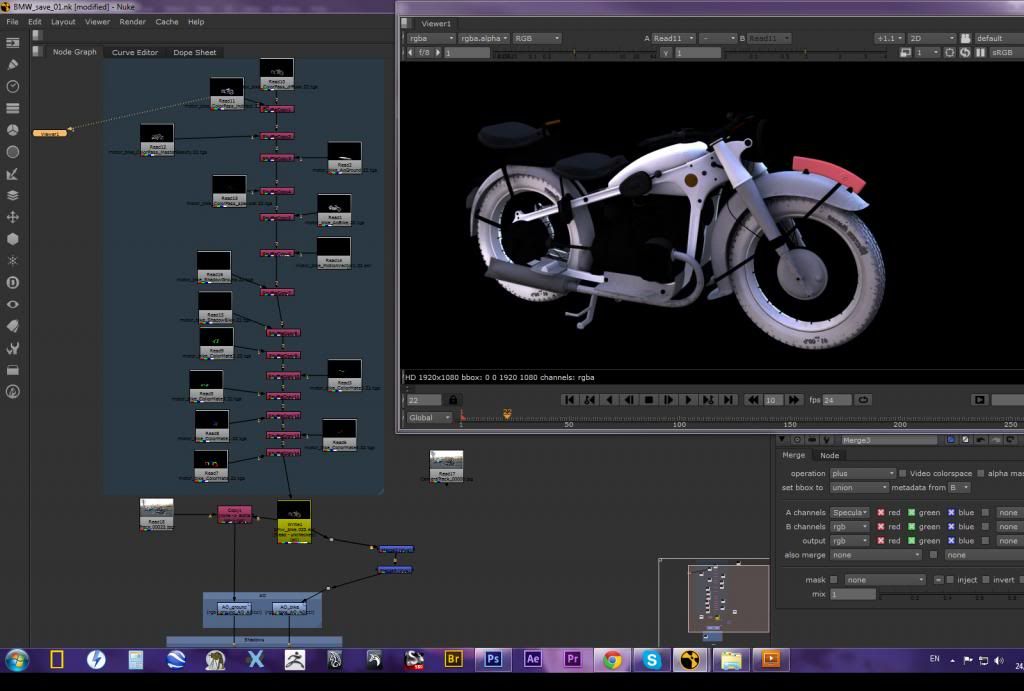Open the Views nodes eye icon
Image resolution: width=1024 pixels, height=691 pixels.
click(12, 304)
